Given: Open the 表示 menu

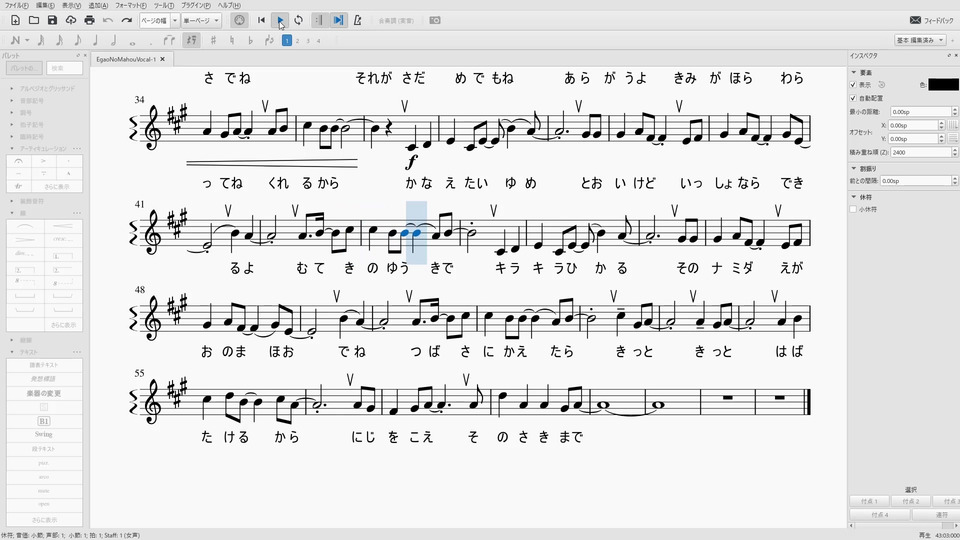Looking at the screenshot, I should coord(71,6).
